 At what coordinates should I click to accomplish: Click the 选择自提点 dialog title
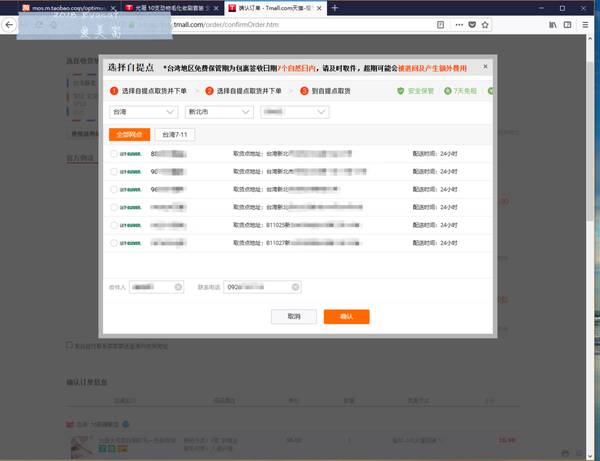pos(131,68)
